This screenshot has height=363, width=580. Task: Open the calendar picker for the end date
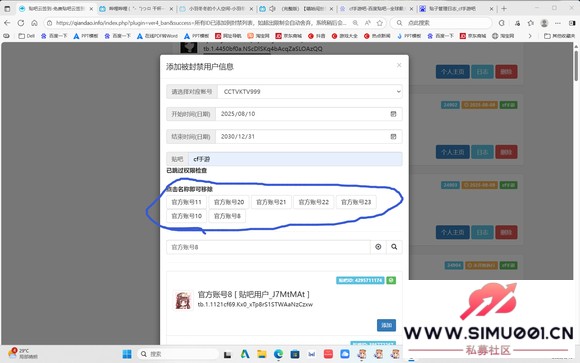[x=393, y=137]
